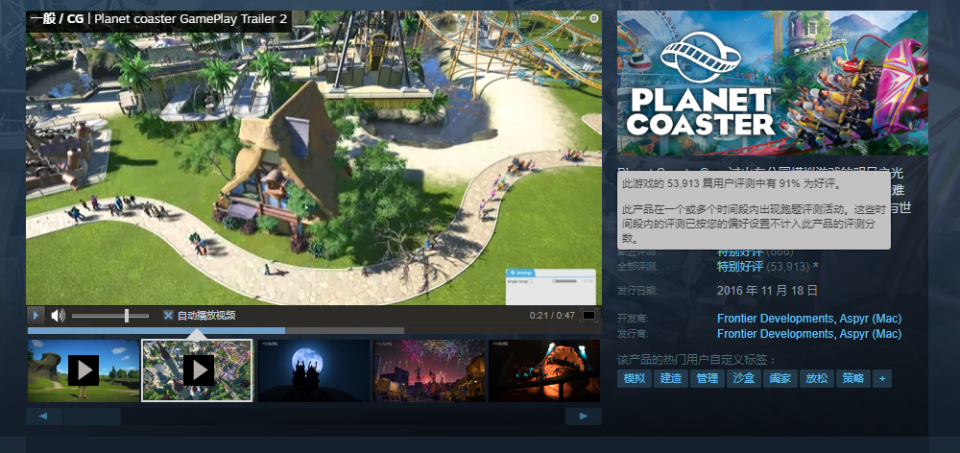Click right arrow of thumbnail strip
Screen dimensions: 960x453
point(583,416)
